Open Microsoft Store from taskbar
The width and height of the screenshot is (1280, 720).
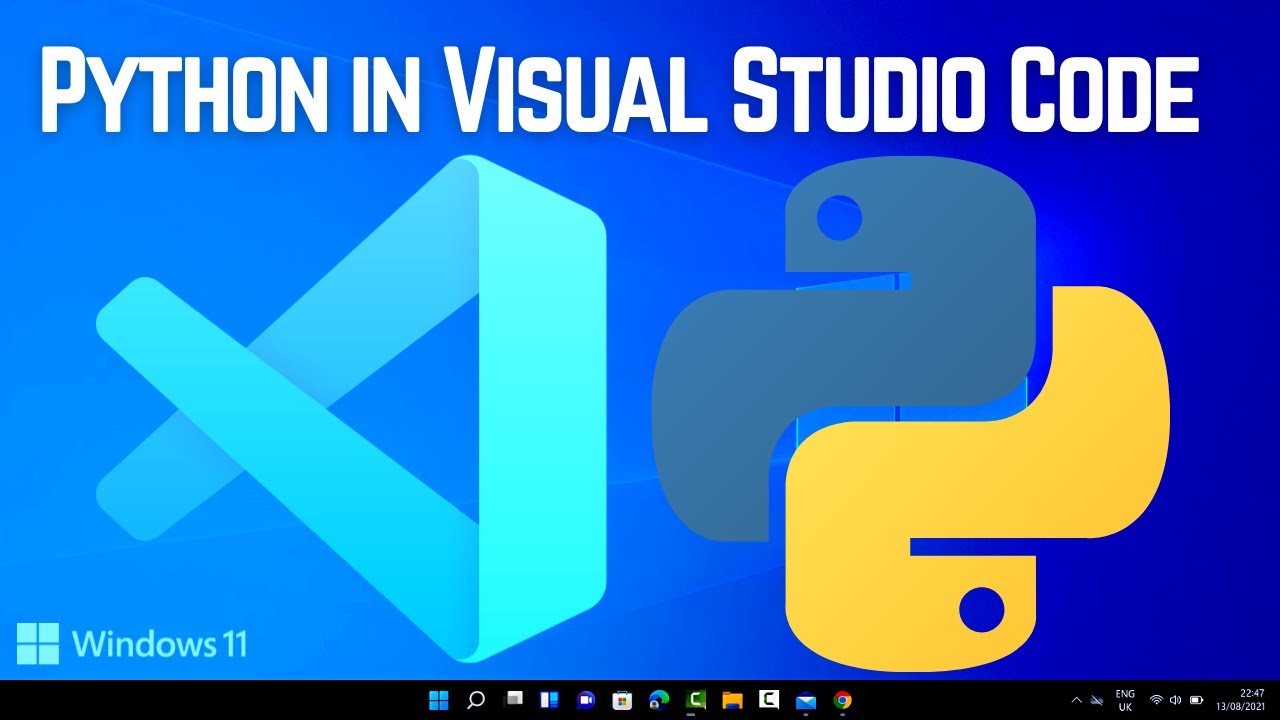(622, 700)
